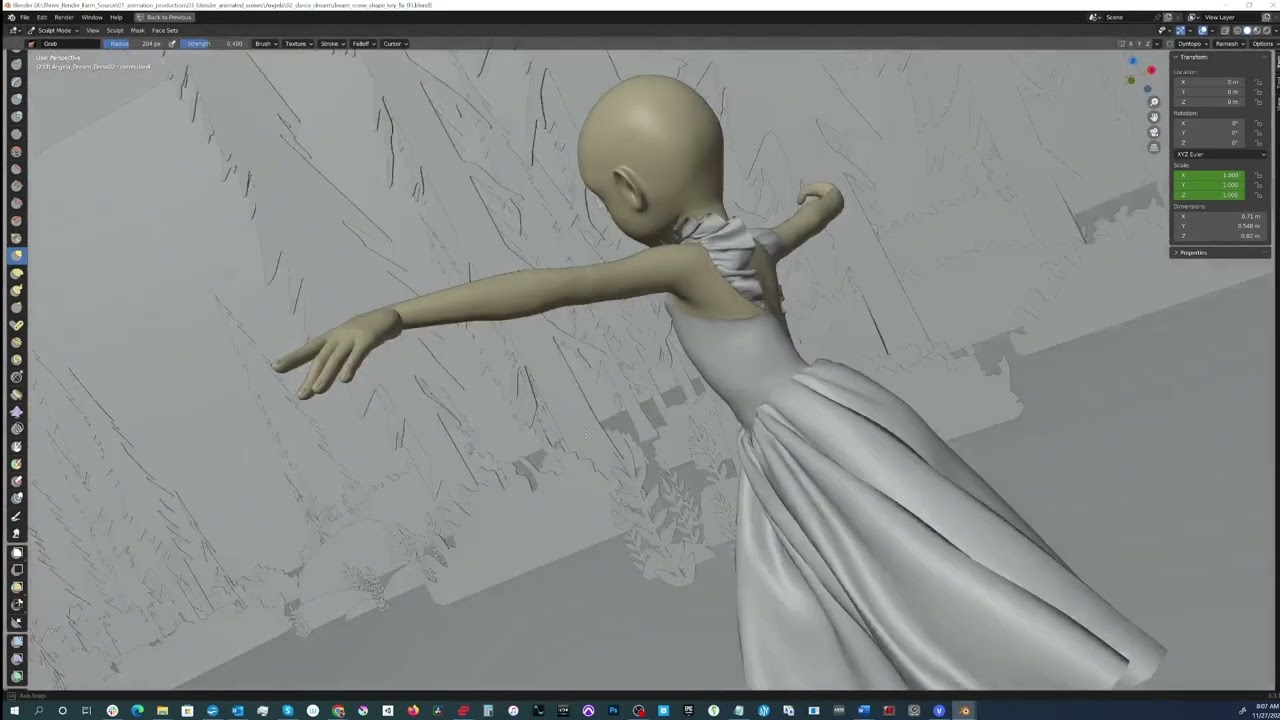Viewport: 1280px width, 720px height.
Task: Click the Windows Start button
Action: point(14,711)
